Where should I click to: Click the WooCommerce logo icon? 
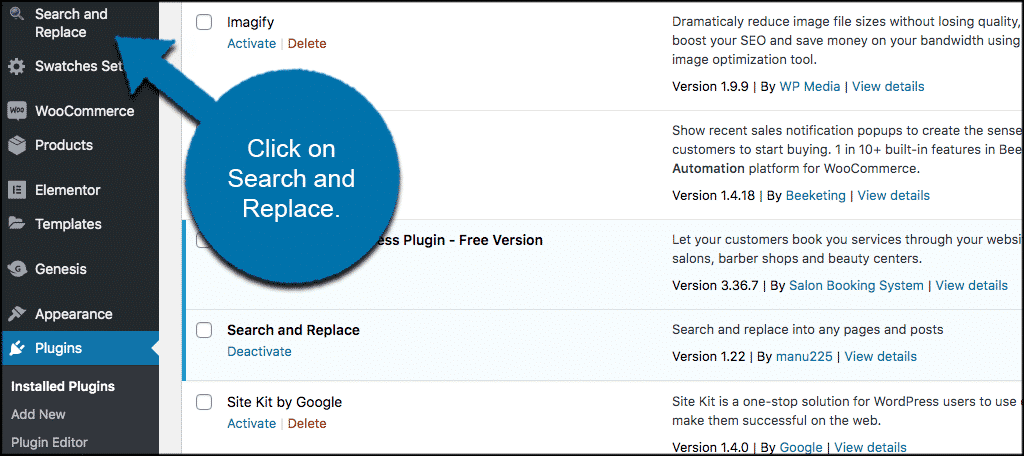(x=17, y=111)
